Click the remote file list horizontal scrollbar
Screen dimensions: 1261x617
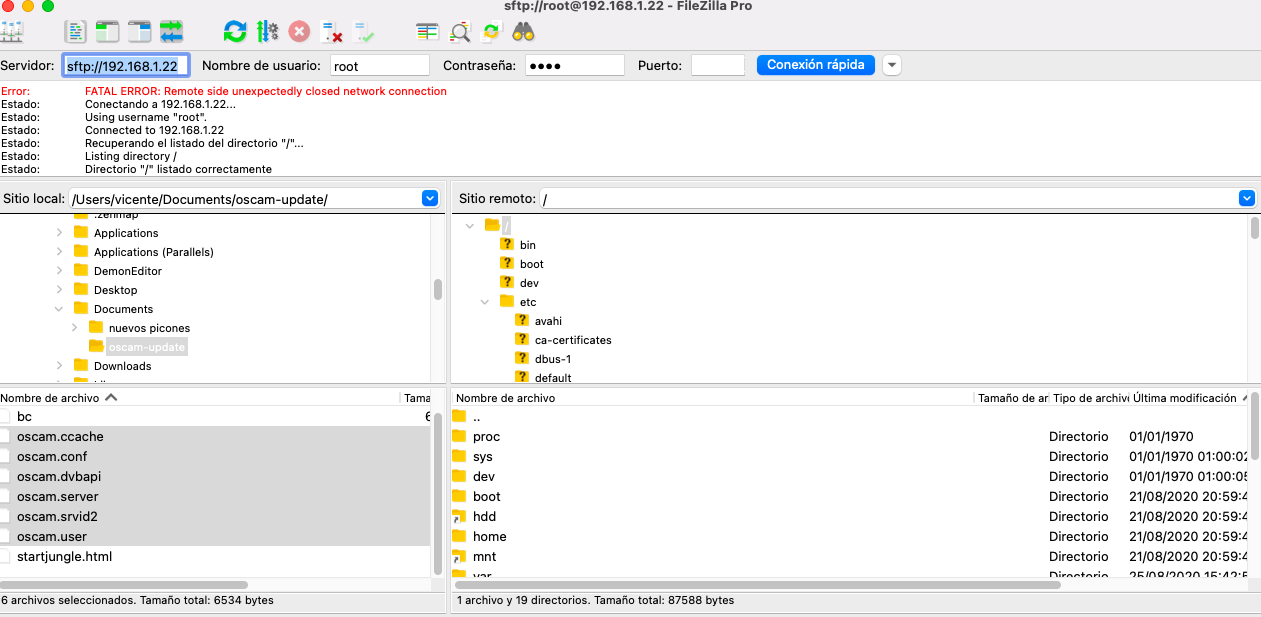point(760,585)
